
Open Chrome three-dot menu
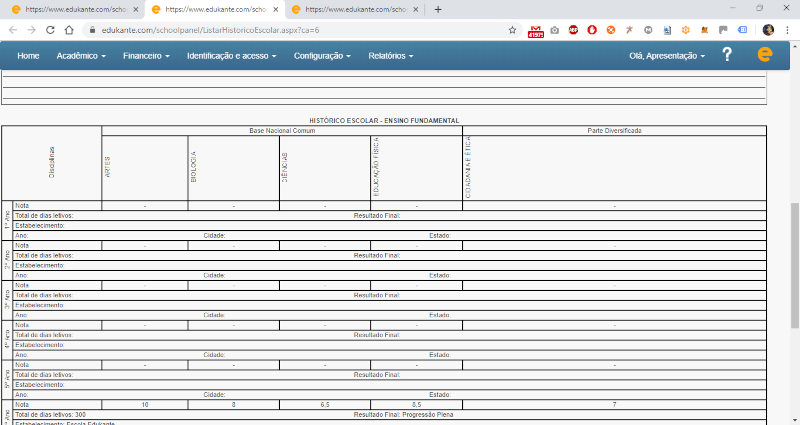(788, 30)
